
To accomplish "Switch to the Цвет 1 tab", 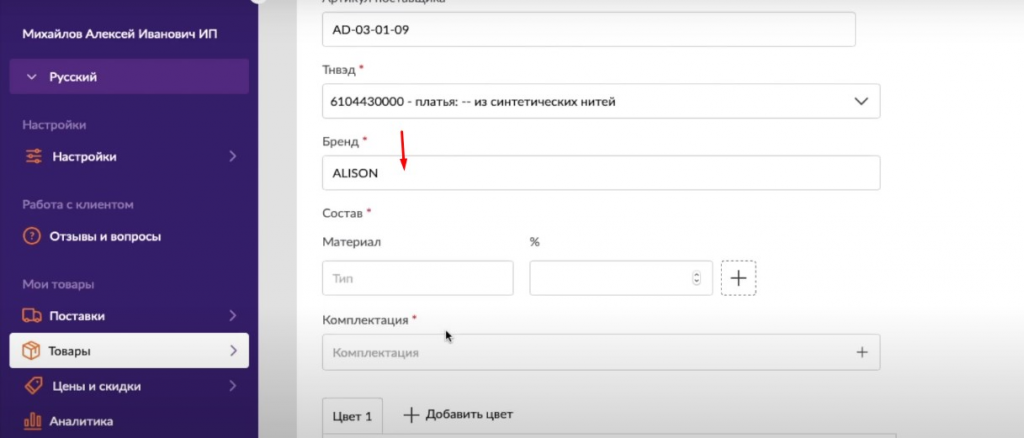I will click(x=352, y=415).
